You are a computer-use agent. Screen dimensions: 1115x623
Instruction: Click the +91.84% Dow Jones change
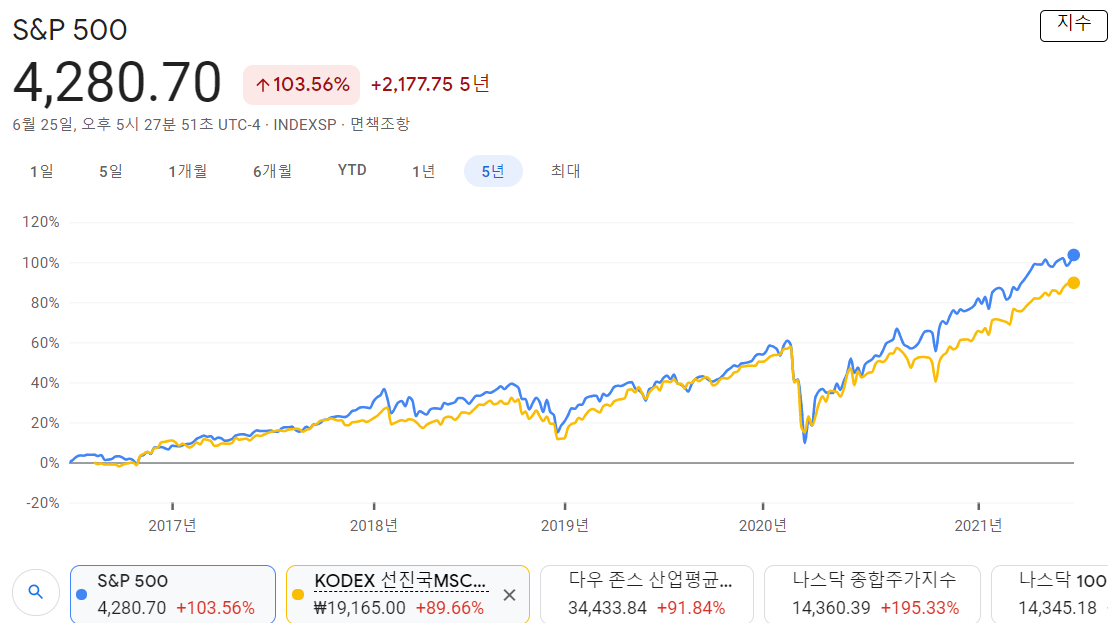click(691, 608)
